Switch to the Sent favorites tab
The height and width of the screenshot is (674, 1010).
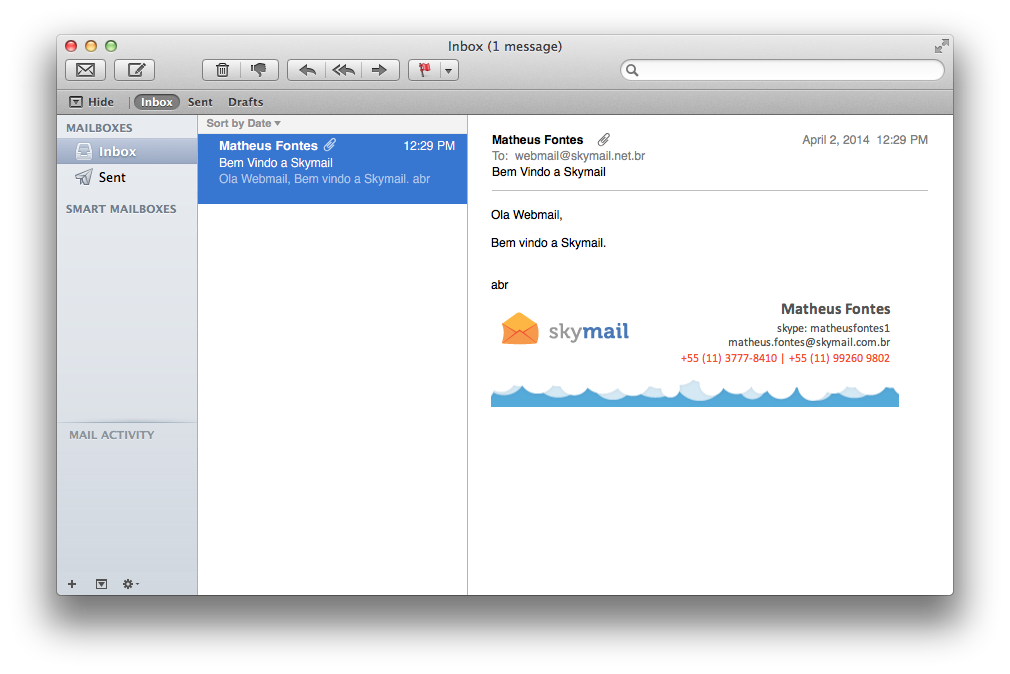(x=200, y=102)
